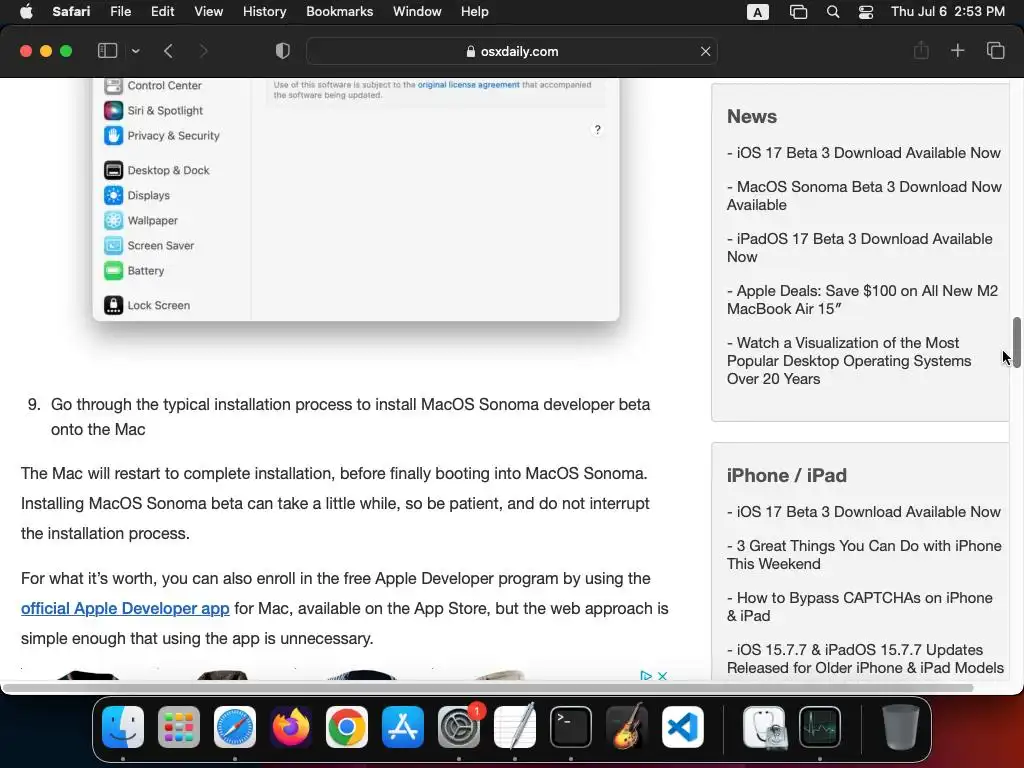Open the Bookmarks menu

(x=340, y=12)
